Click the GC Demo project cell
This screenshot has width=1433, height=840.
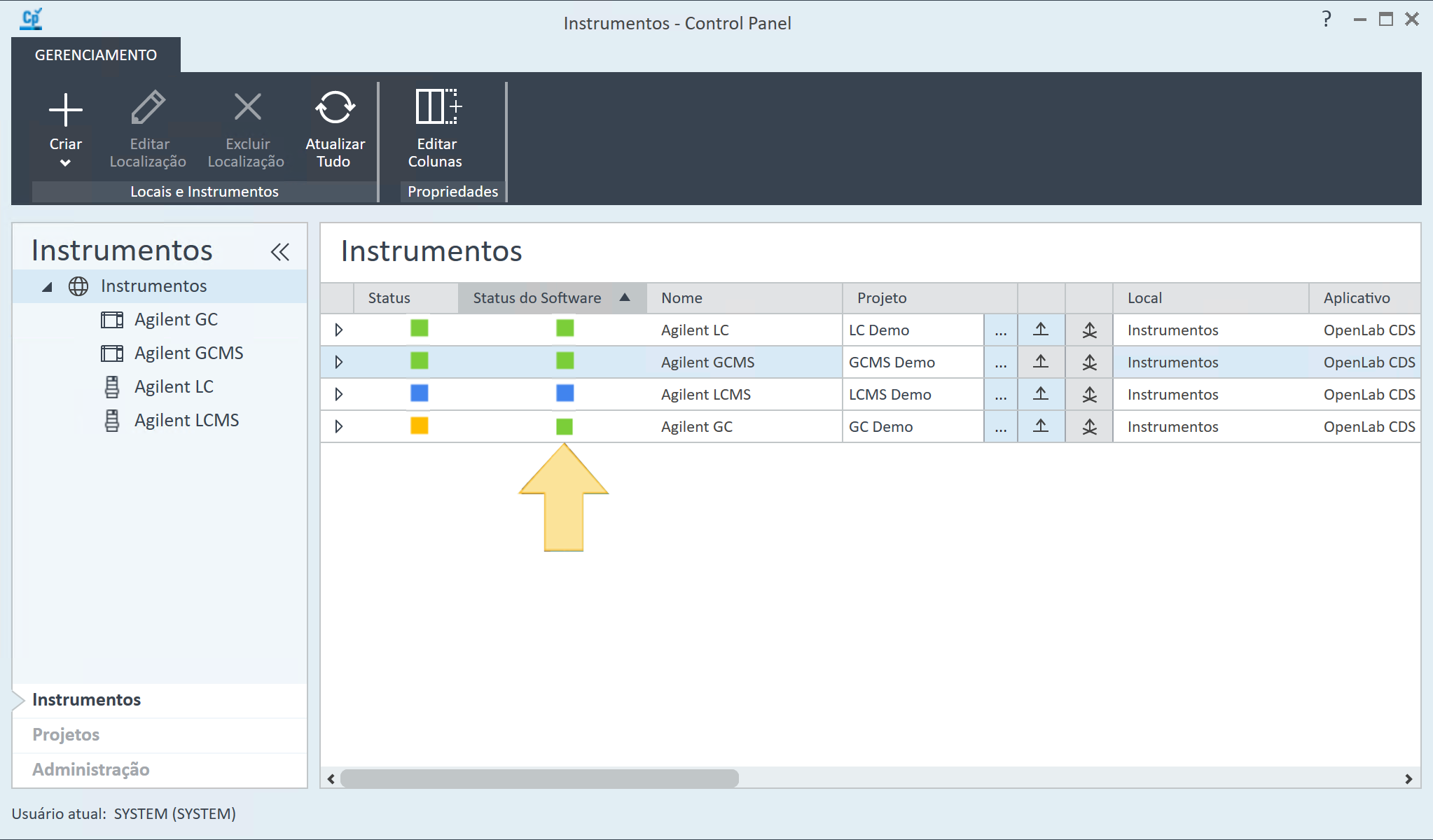pyautogui.click(x=913, y=427)
